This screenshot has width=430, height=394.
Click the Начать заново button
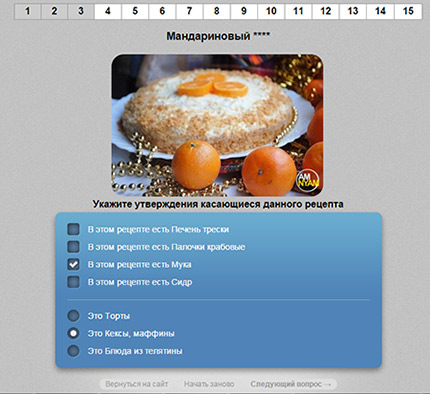click(x=209, y=384)
